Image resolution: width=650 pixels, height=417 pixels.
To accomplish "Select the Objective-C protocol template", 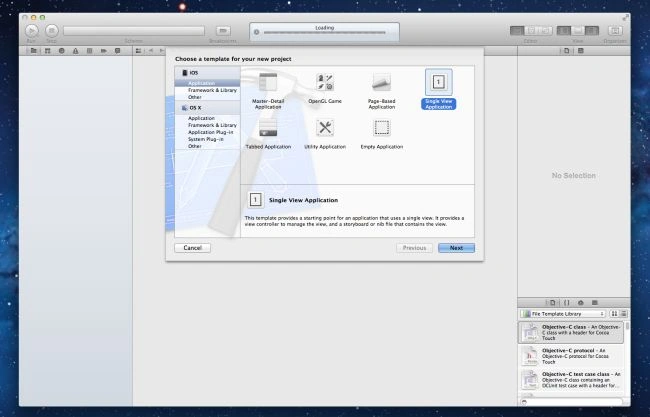I will tap(570, 356).
